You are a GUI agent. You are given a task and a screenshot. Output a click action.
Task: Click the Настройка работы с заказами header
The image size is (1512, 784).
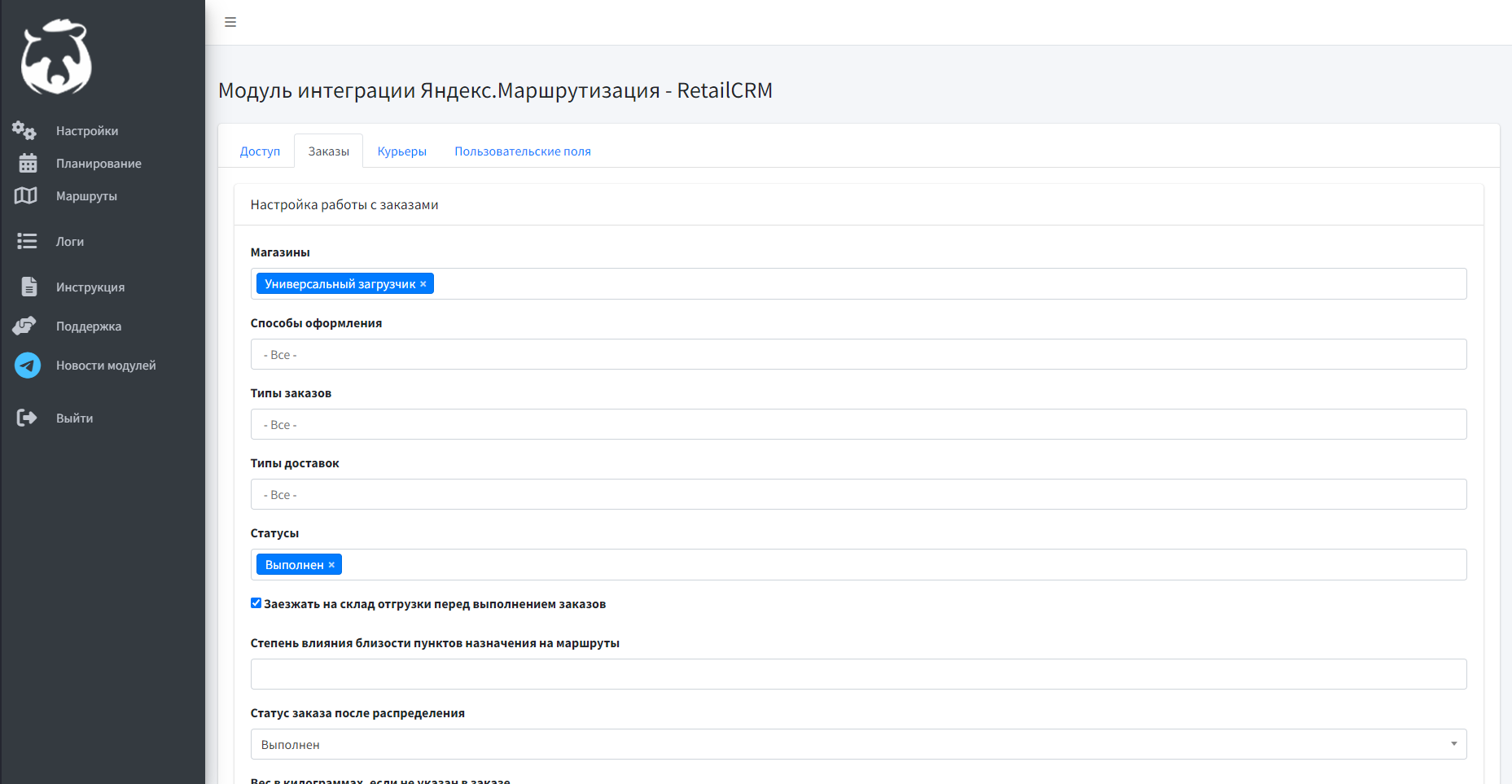344,204
